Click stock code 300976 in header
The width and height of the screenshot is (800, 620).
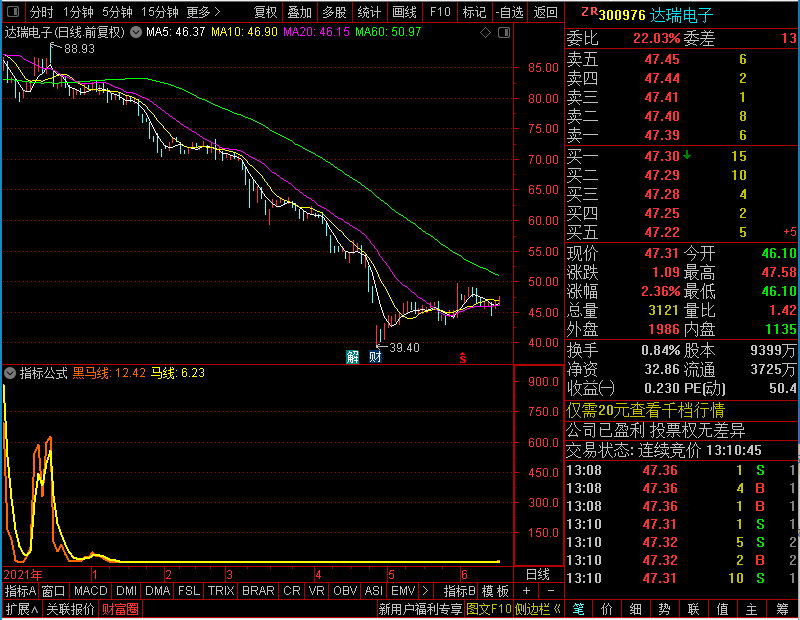tap(622, 15)
